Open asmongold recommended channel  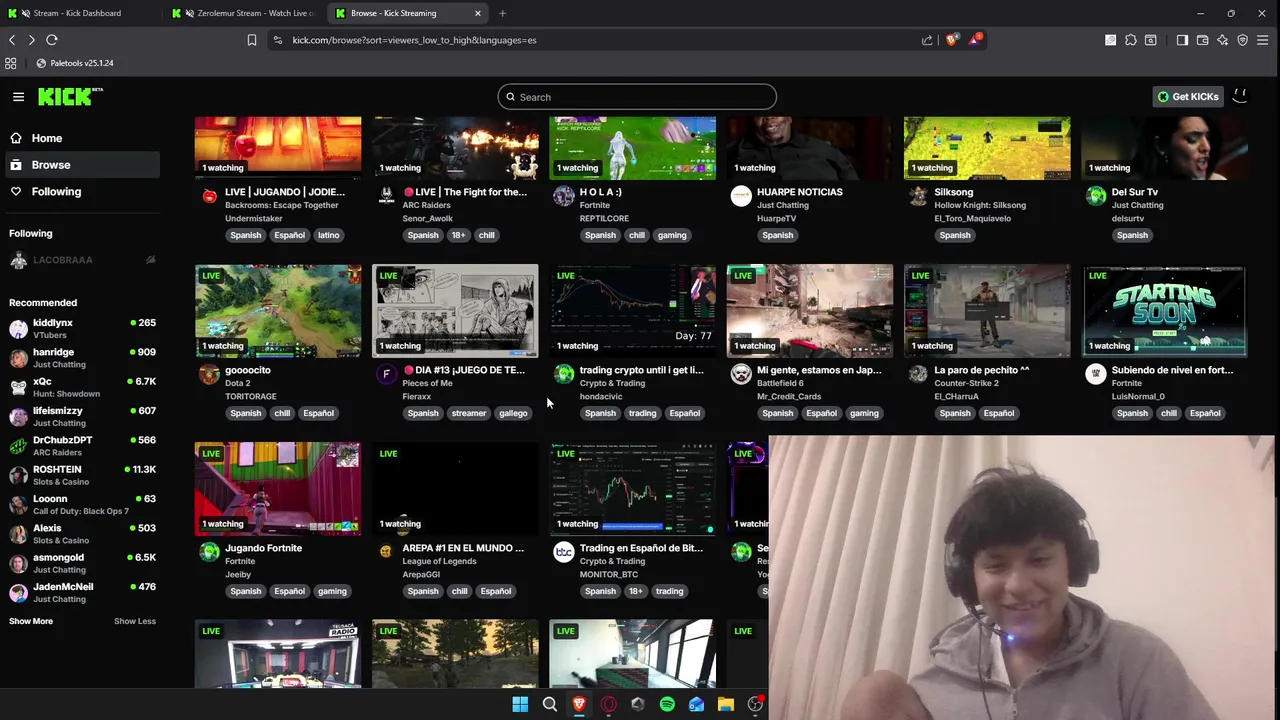tap(80, 563)
